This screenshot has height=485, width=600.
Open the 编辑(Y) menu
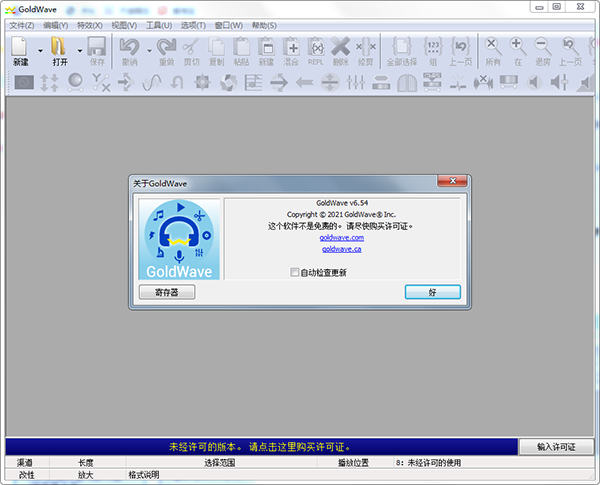coord(55,25)
